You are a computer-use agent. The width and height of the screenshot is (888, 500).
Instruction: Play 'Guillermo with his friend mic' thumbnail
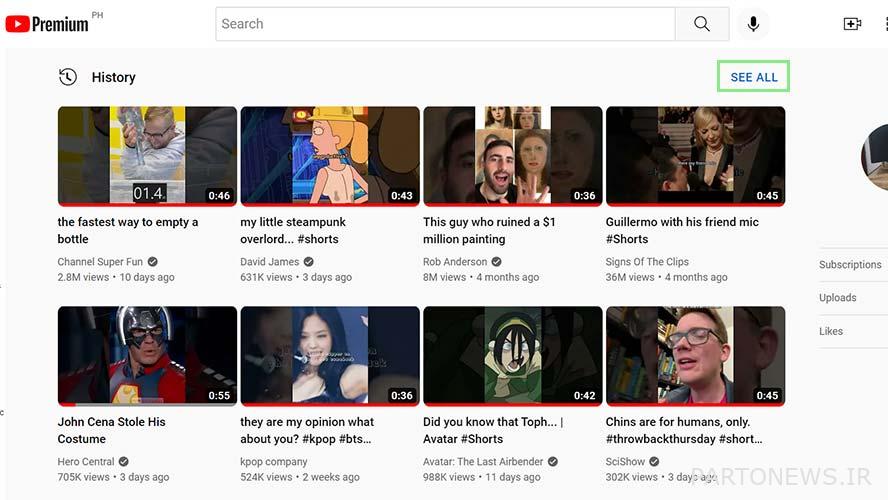(x=695, y=156)
